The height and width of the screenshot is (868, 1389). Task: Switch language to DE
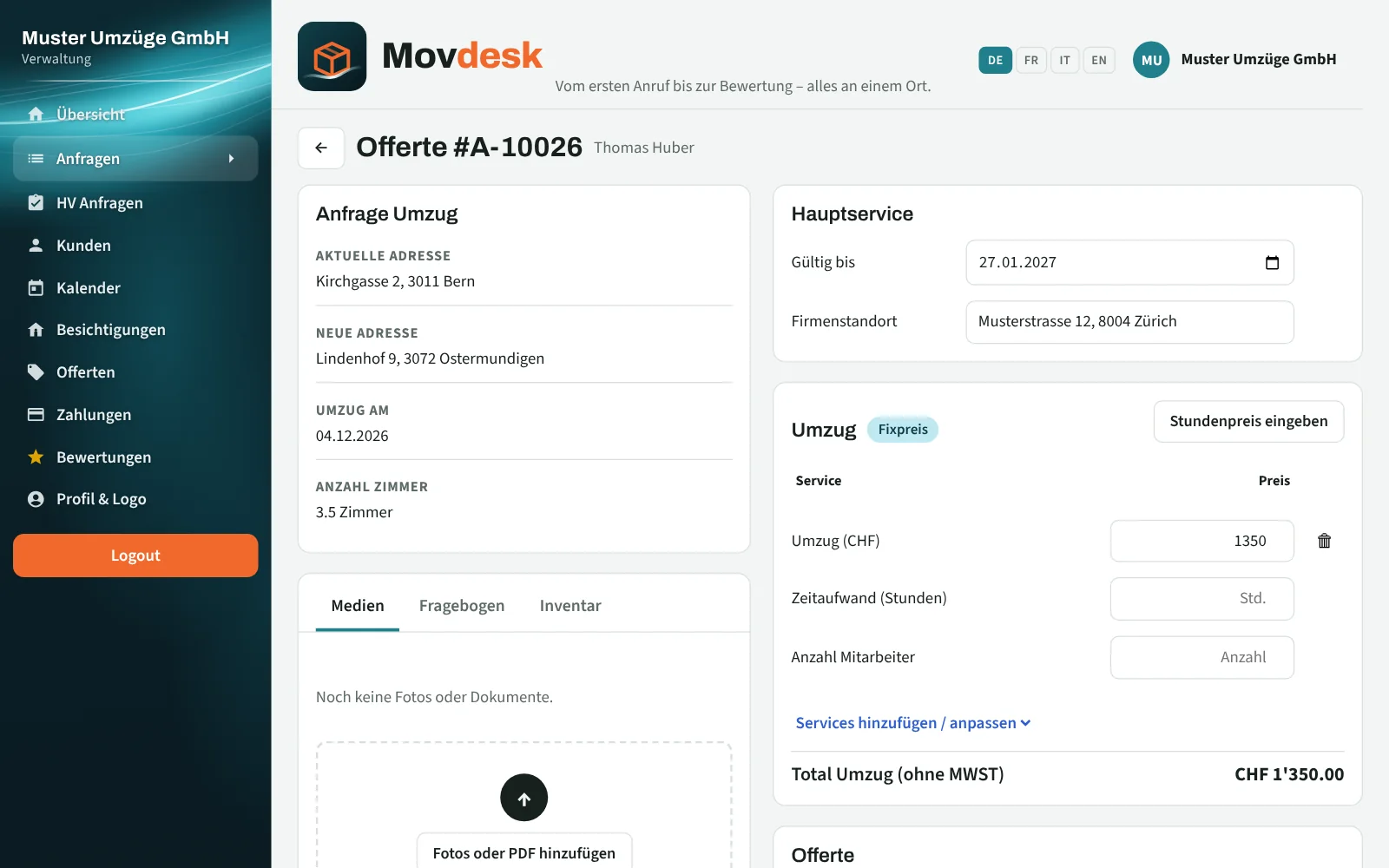[x=995, y=60]
